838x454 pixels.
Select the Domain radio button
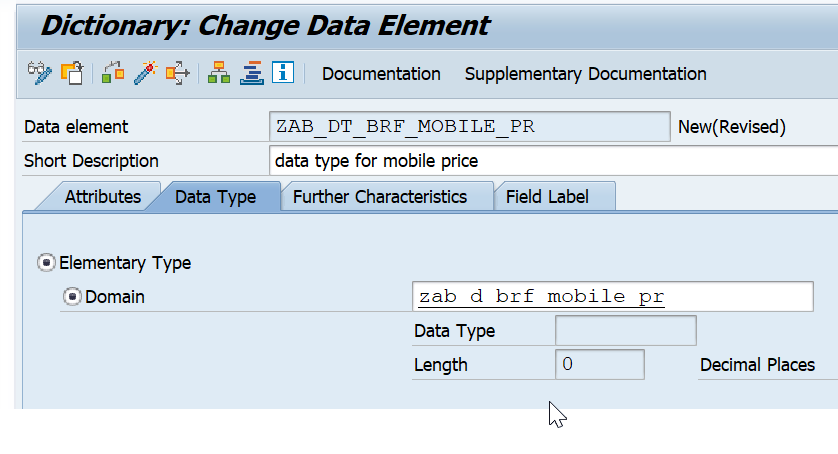[x=72, y=296]
